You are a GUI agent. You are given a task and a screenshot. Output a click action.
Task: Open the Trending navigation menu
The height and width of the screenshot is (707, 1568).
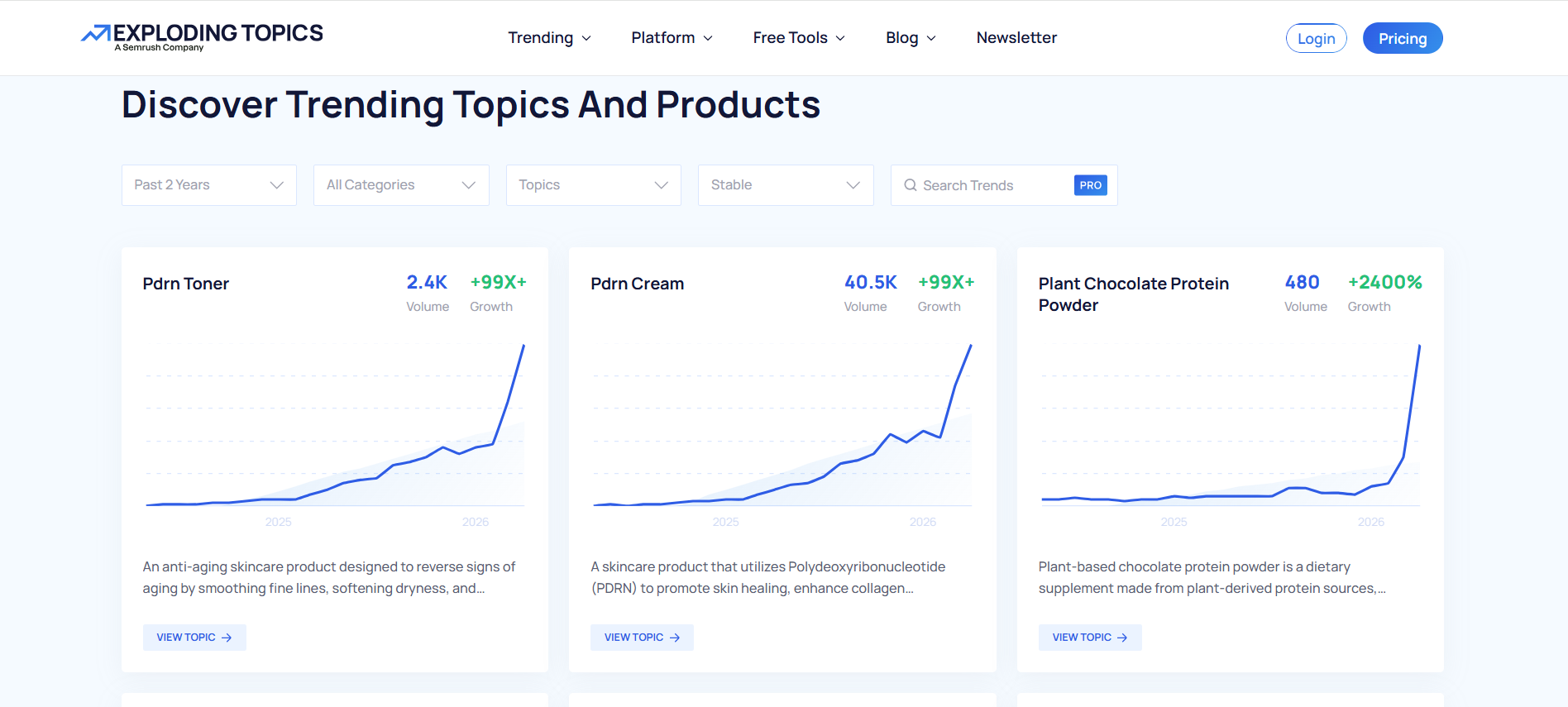[549, 38]
